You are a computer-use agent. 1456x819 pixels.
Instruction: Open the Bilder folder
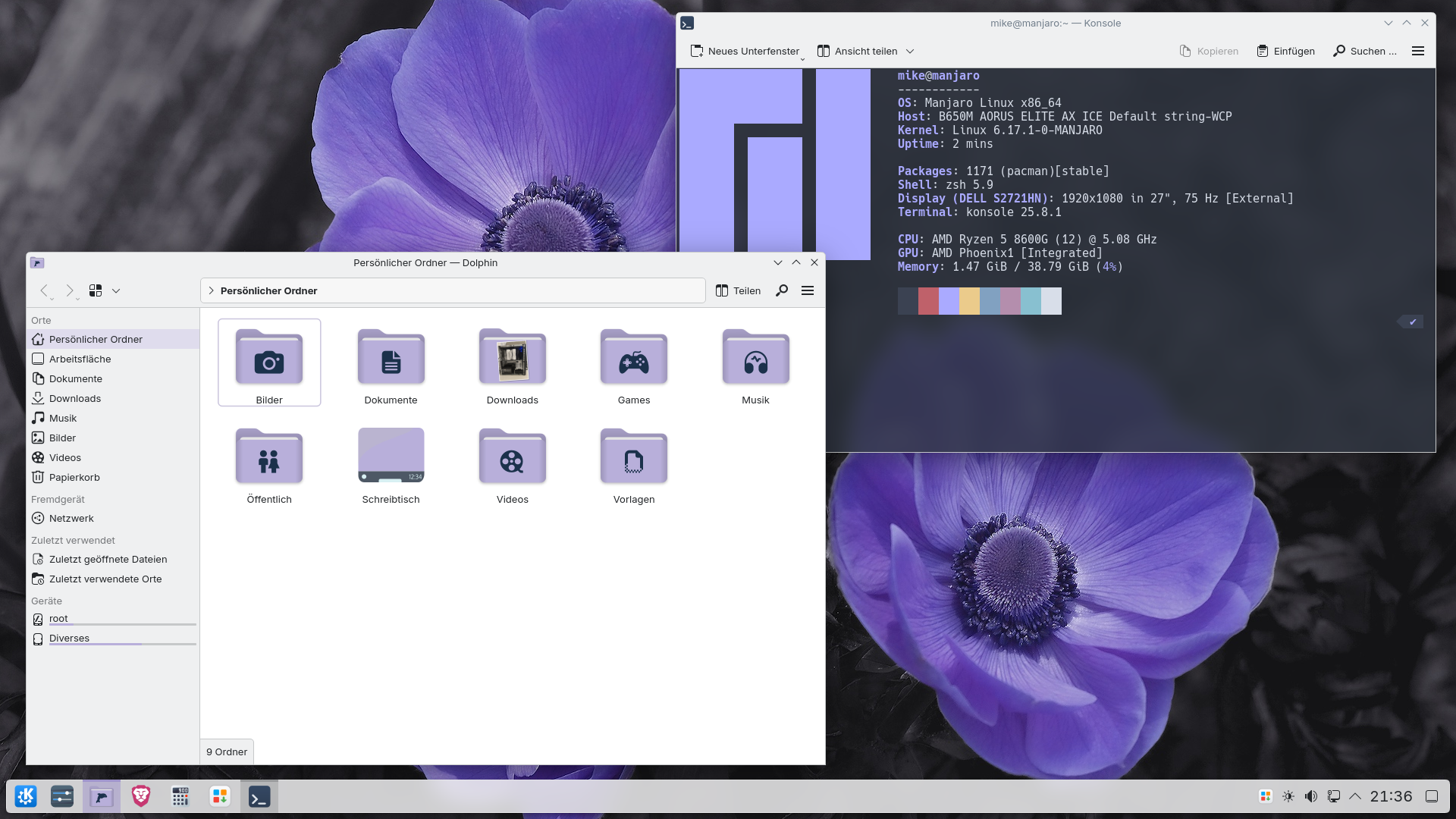coord(269,359)
